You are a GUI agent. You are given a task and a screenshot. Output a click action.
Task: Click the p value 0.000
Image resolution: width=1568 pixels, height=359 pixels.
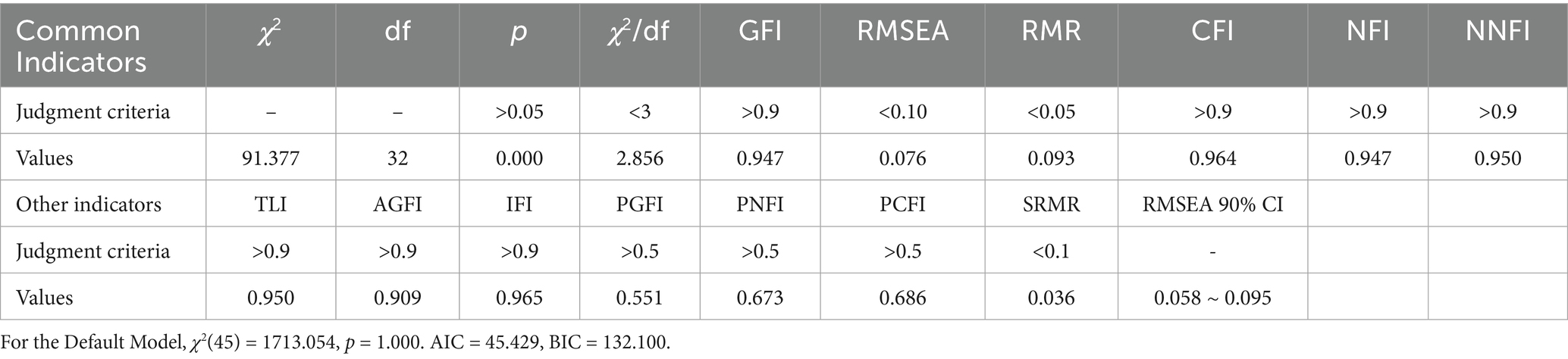(x=519, y=158)
